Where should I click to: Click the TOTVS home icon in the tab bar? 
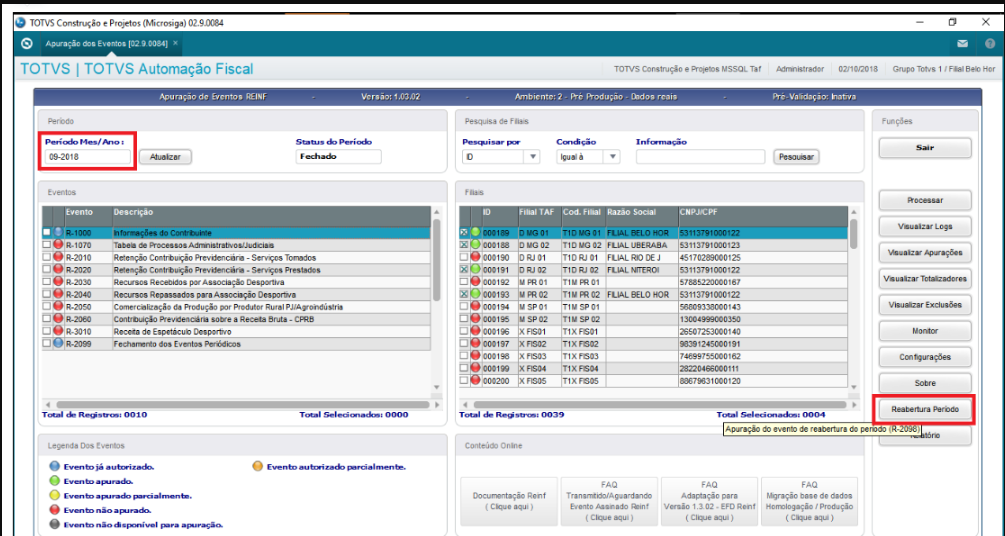coord(26,44)
